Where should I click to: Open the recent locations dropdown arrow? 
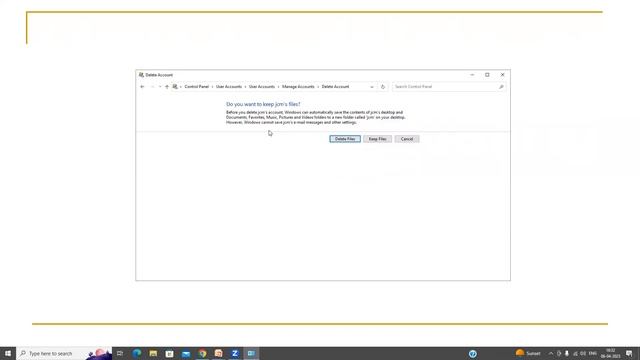(160, 87)
